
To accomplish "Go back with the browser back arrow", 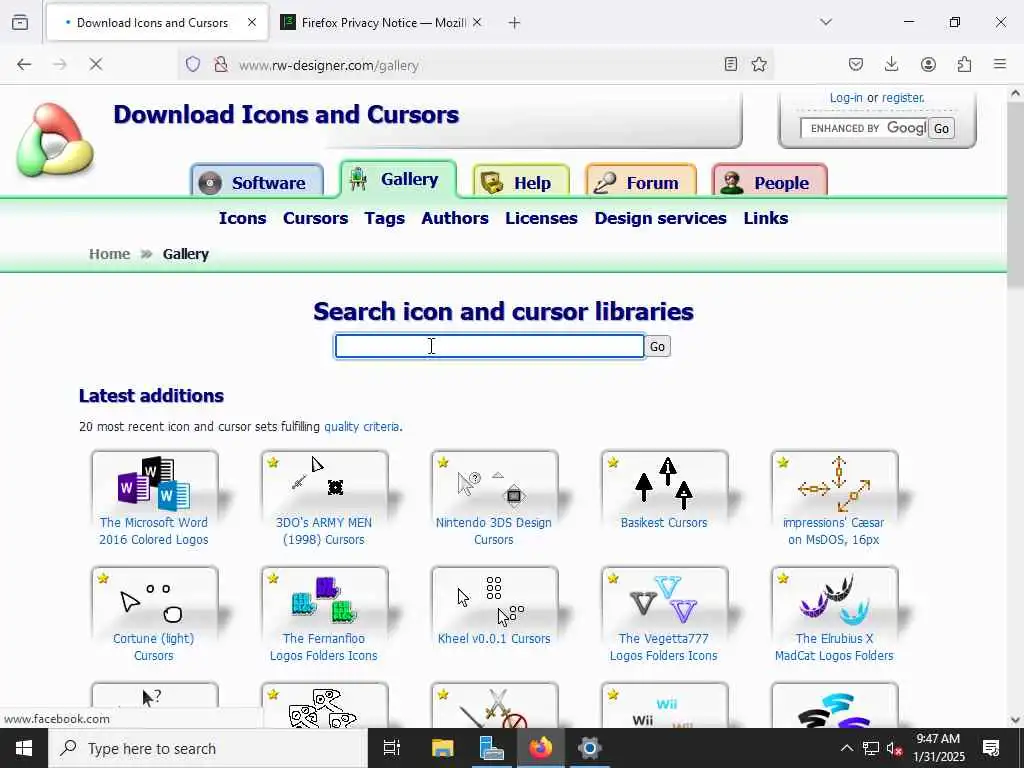I will pyautogui.click(x=24, y=64).
